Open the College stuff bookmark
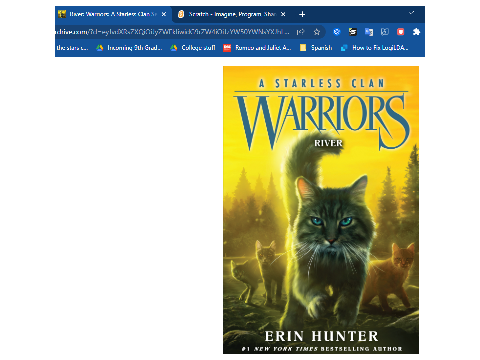Image resolution: width=480 pixels, height=360 pixels. (x=193, y=48)
